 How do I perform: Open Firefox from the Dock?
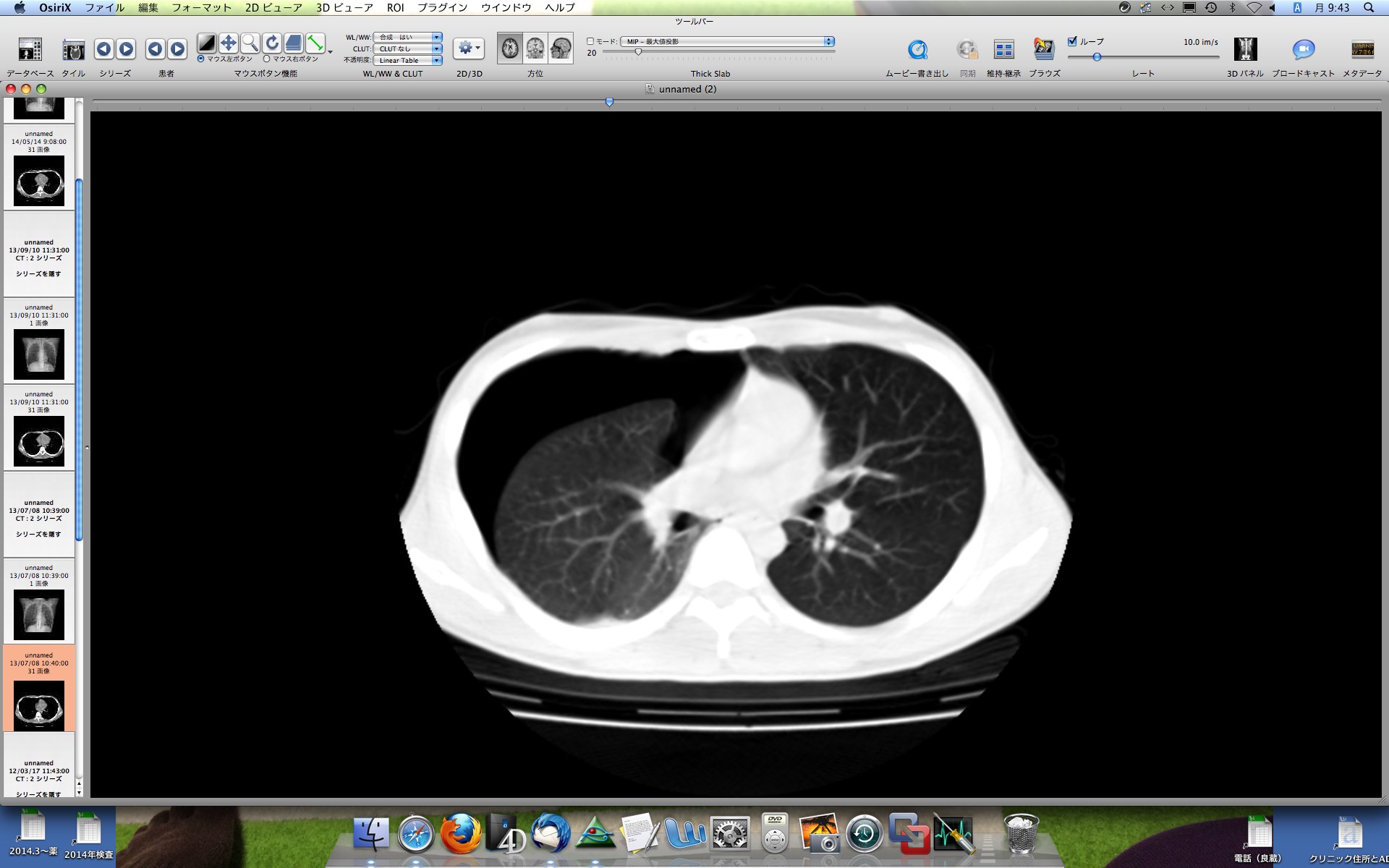click(x=461, y=834)
